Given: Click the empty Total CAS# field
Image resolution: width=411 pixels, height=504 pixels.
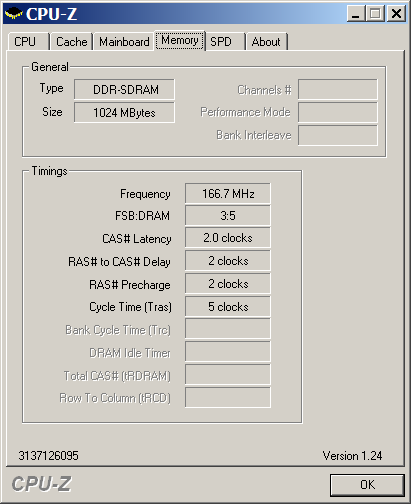Looking at the screenshot, I should point(228,375).
